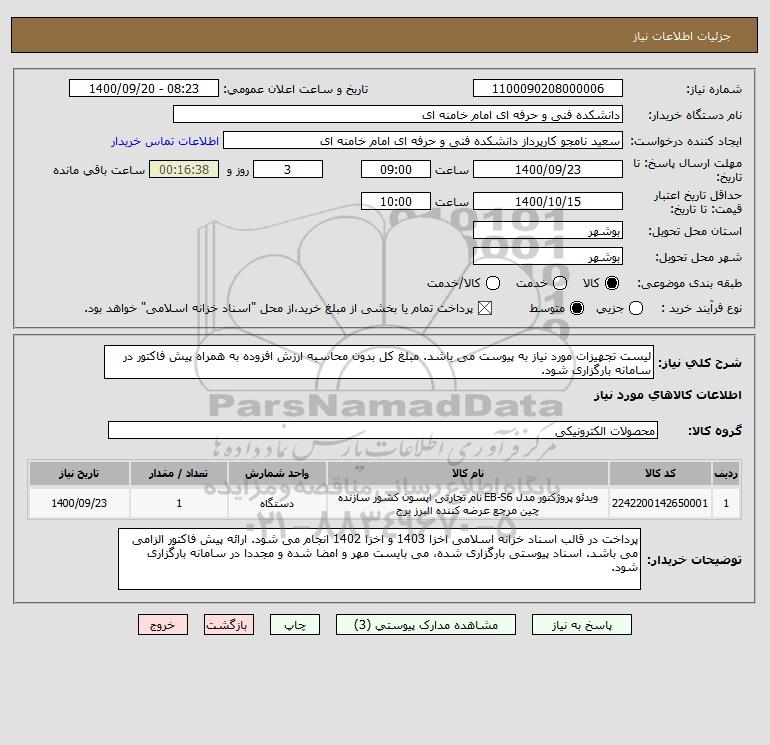Click the validity time field 10:00
This screenshot has height=745, width=770.
[x=396, y=201]
